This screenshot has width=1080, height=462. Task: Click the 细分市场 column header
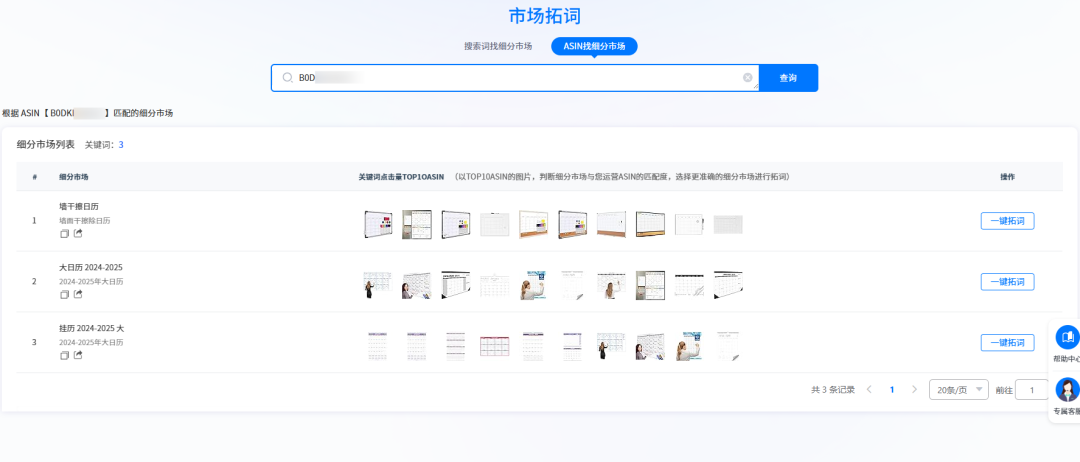74,177
